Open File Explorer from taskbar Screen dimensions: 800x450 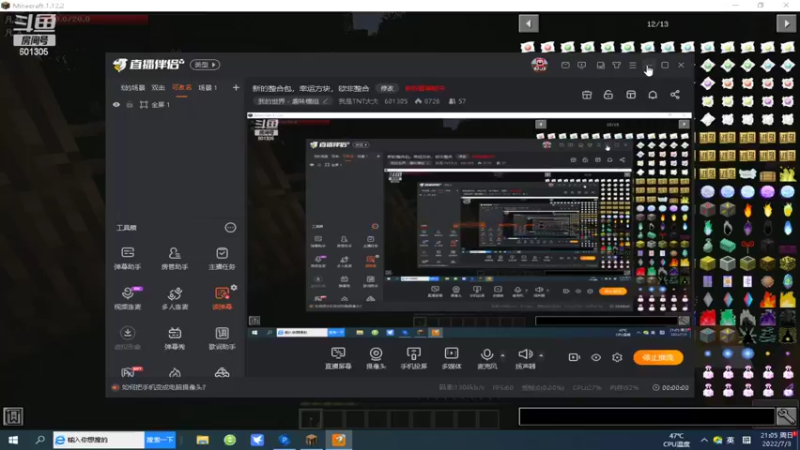click(x=203, y=440)
